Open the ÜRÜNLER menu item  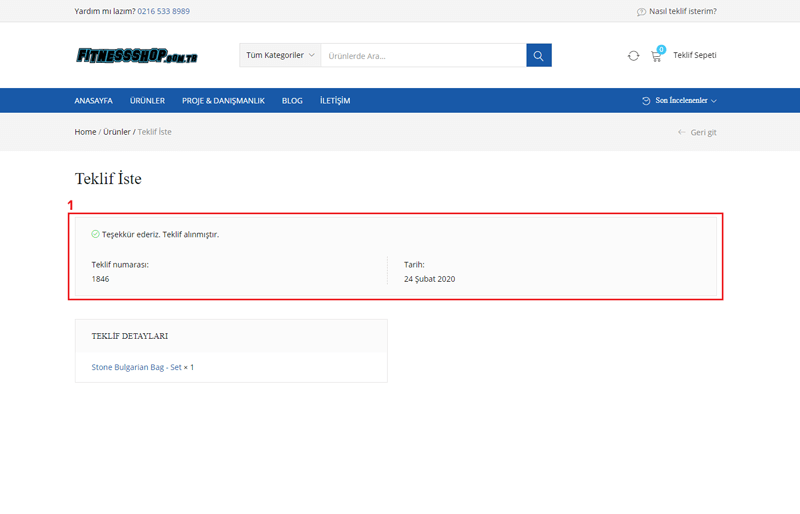pos(147,101)
